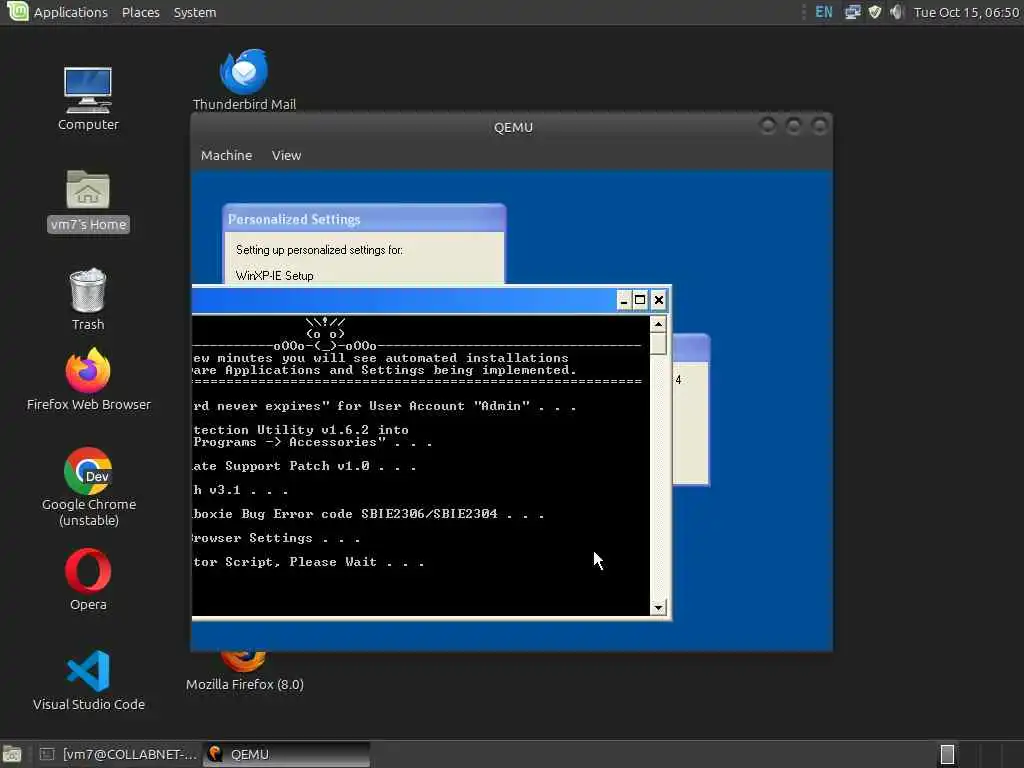Image resolution: width=1024 pixels, height=768 pixels.
Task: Click the SBIE2306/SBIE2304 error code line
Action: tap(368, 514)
